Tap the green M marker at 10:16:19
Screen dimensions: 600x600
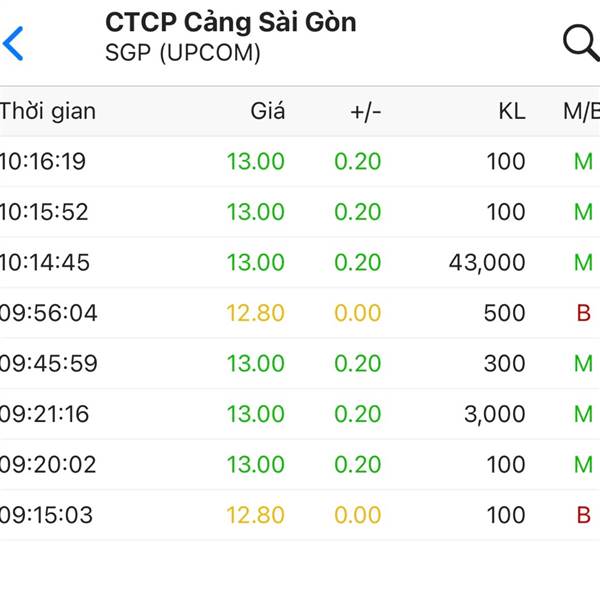pos(584,161)
